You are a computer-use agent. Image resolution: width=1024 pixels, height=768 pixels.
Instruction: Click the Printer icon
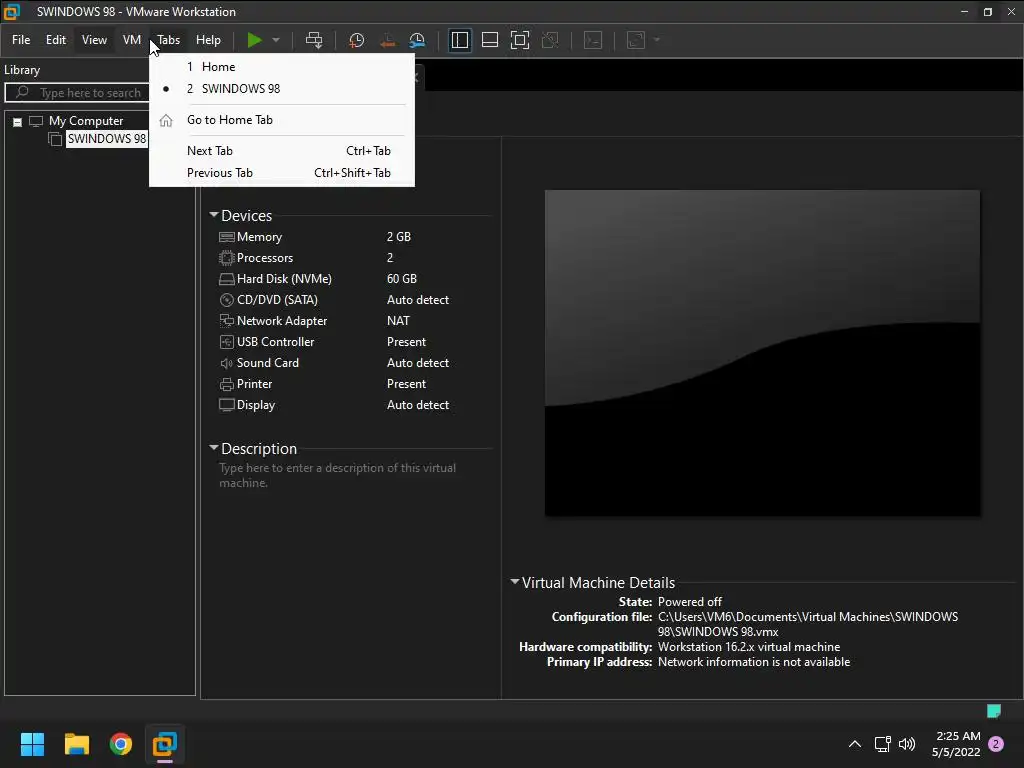(x=227, y=384)
